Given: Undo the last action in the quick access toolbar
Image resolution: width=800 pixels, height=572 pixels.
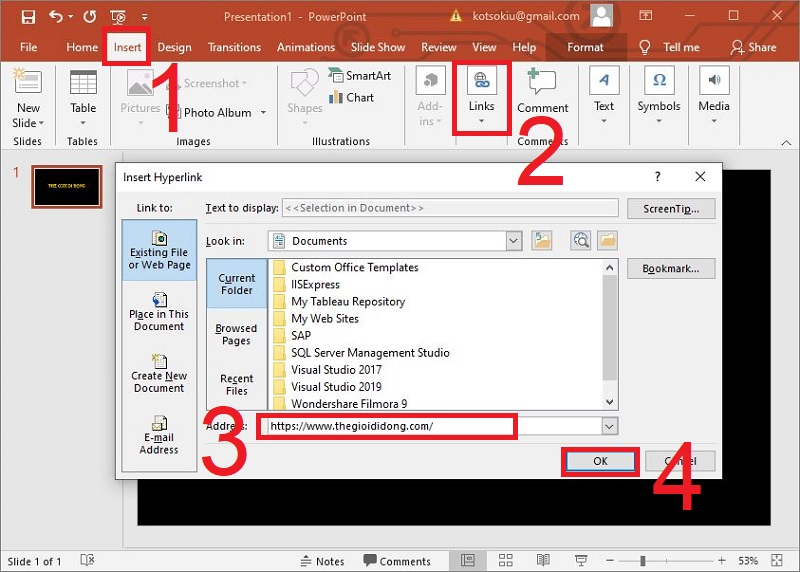Looking at the screenshot, I should 56,17.
